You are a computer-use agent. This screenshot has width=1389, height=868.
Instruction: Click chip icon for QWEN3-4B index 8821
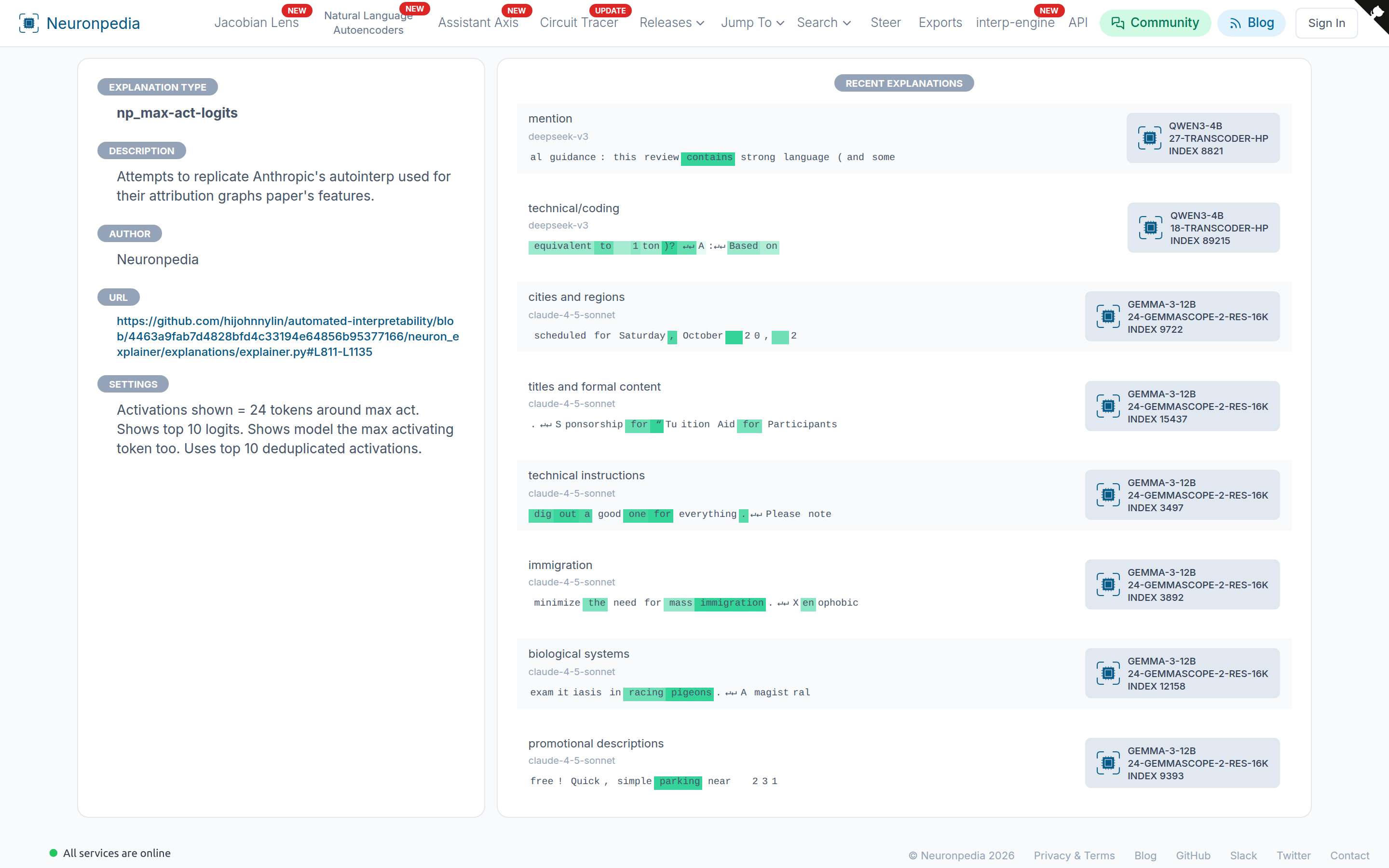click(1150, 138)
